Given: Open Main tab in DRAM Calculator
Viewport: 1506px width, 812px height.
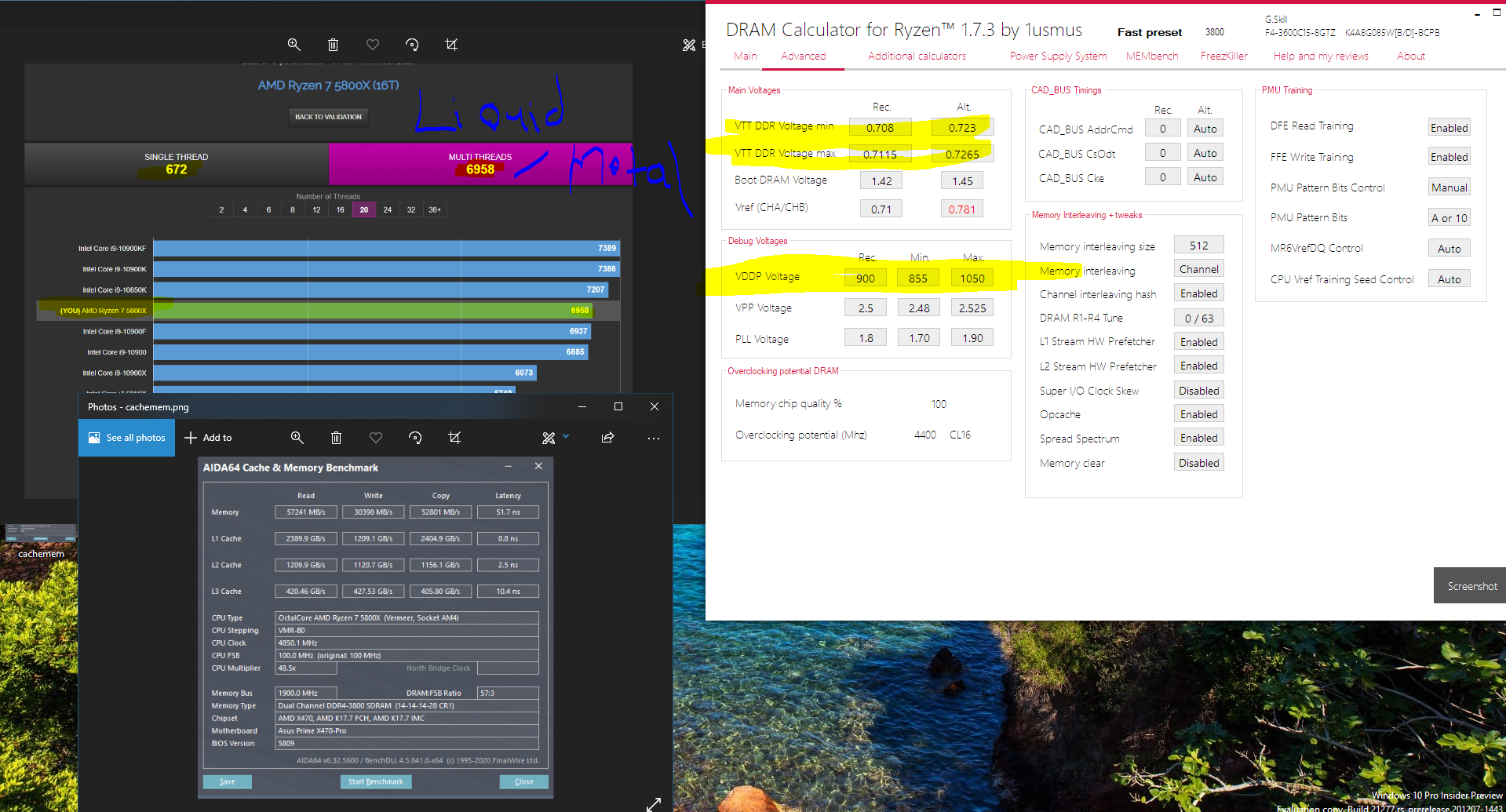Looking at the screenshot, I should [x=745, y=56].
